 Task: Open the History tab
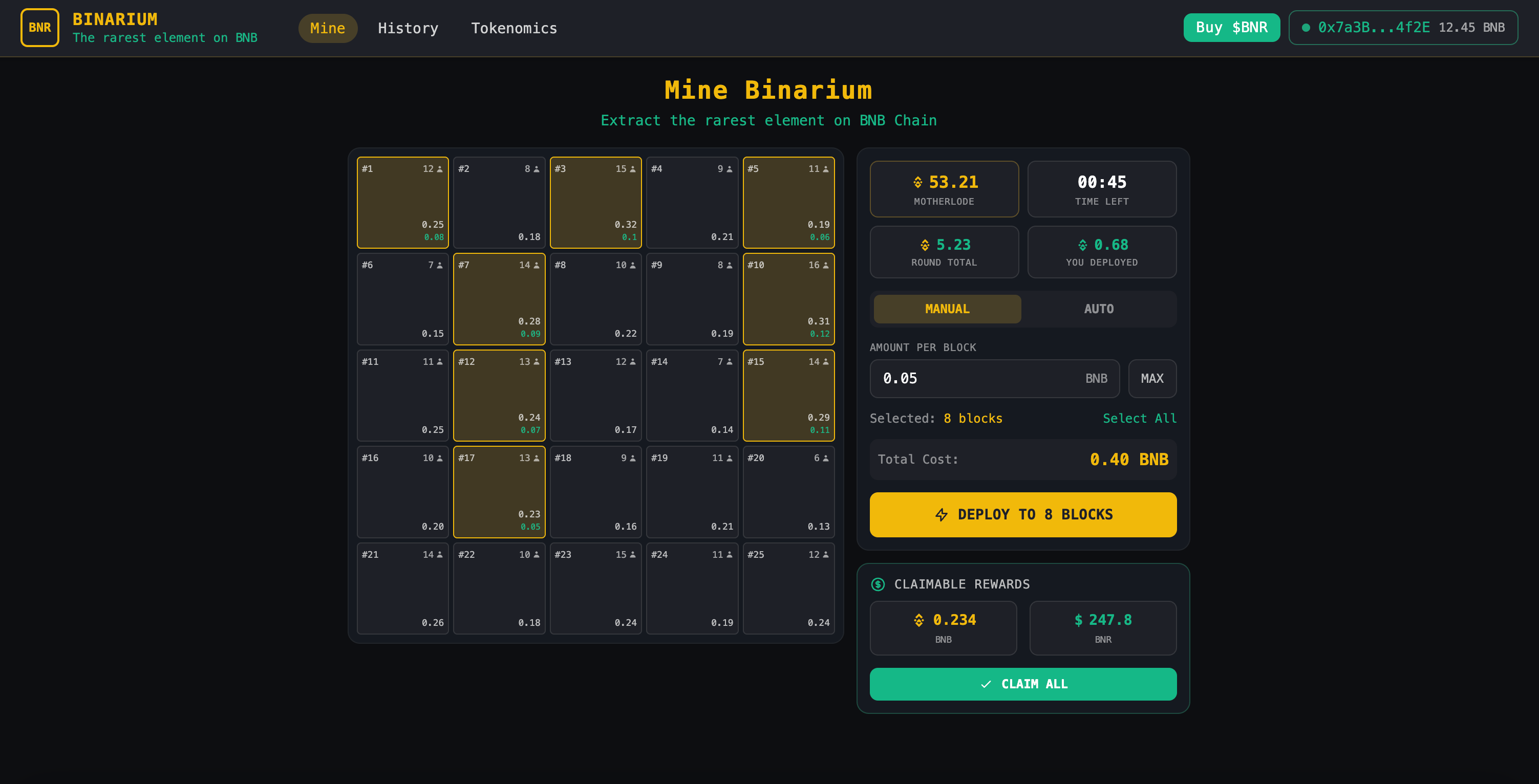pos(408,28)
